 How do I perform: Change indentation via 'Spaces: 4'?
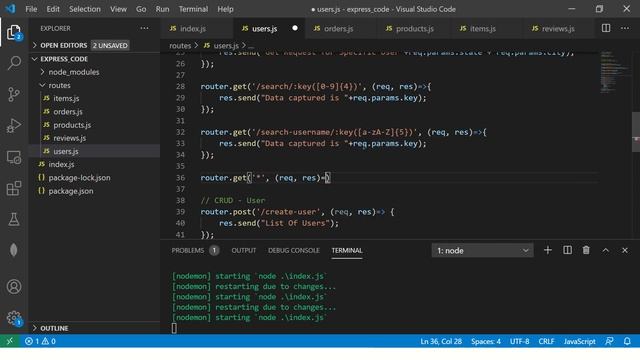coord(485,341)
